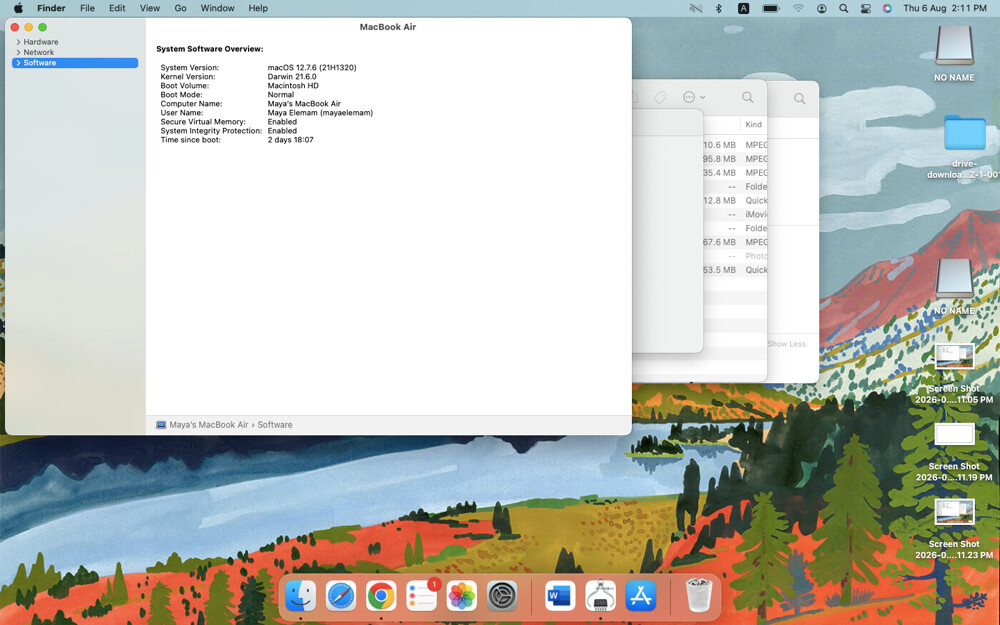This screenshot has width=1000, height=625.
Task: Click the User Name value Maya Elemam
Action: pyautogui.click(x=320, y=112)
